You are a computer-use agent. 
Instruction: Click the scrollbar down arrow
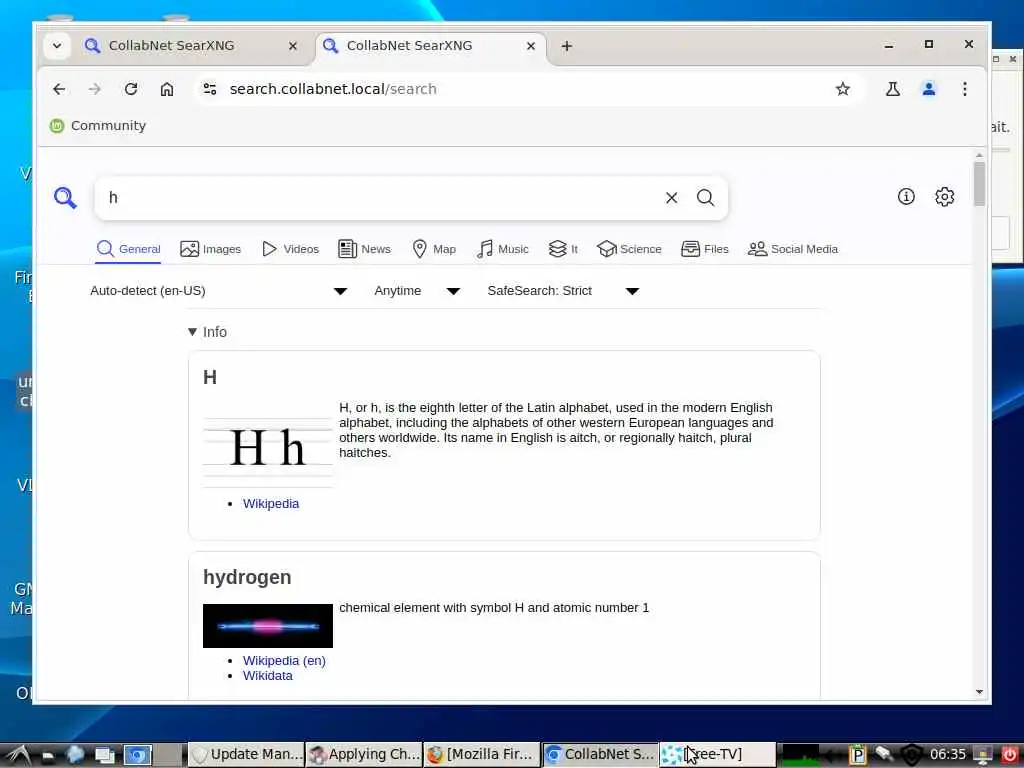pyautogui.click(x=979, y=692)
